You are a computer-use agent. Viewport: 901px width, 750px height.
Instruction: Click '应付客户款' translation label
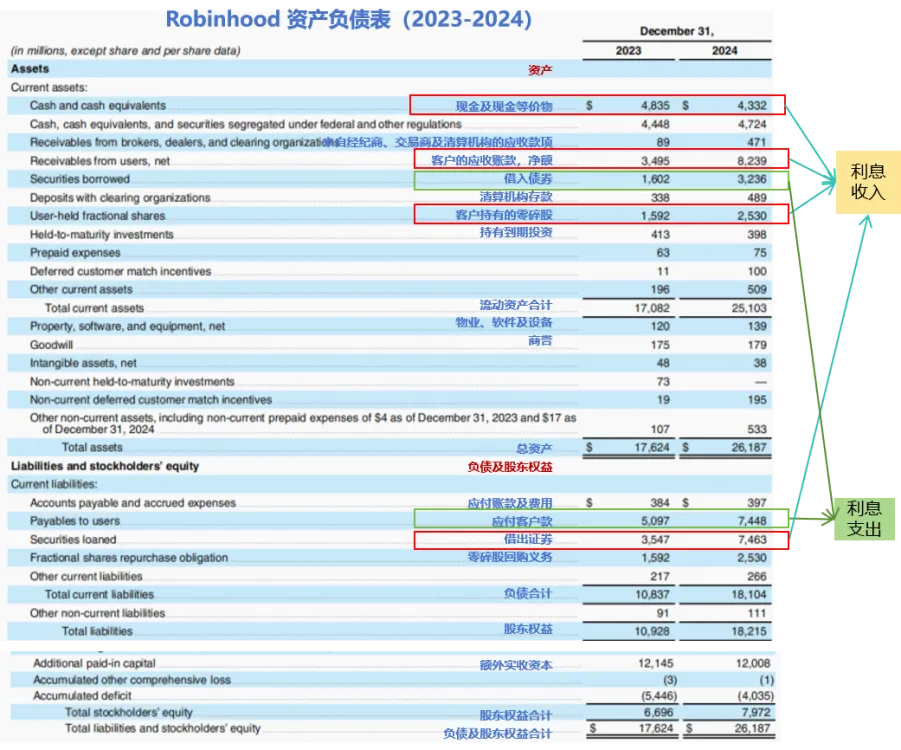522,522
